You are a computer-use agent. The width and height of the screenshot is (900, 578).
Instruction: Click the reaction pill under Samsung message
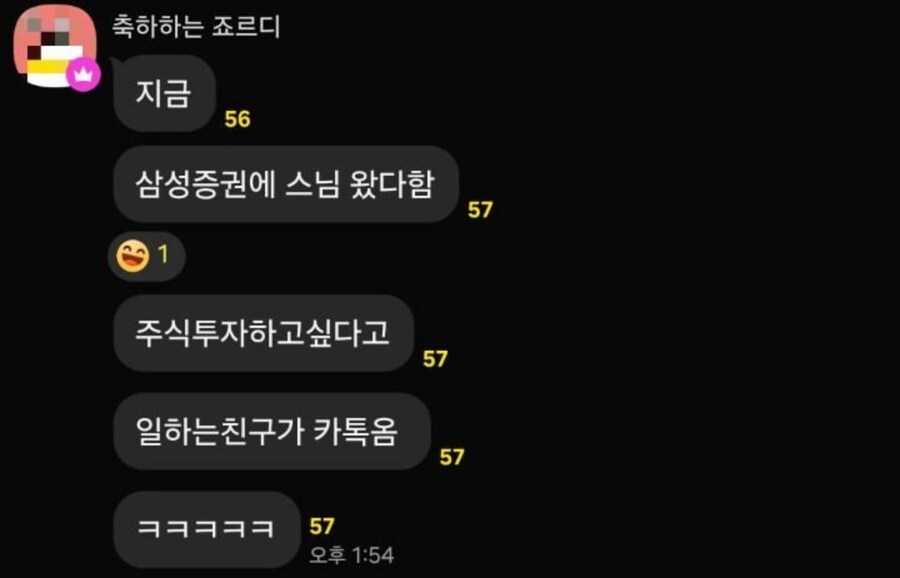click(x=146, y=256)
